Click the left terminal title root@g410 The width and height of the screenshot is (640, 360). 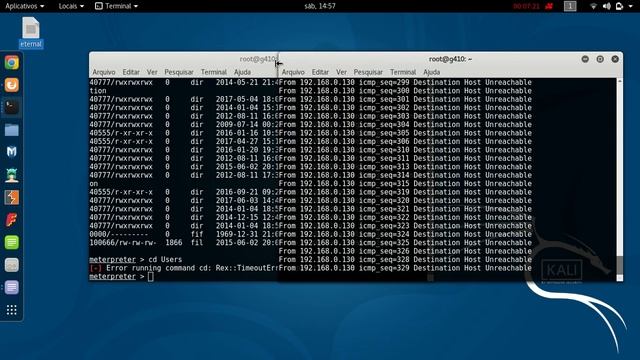257,59
